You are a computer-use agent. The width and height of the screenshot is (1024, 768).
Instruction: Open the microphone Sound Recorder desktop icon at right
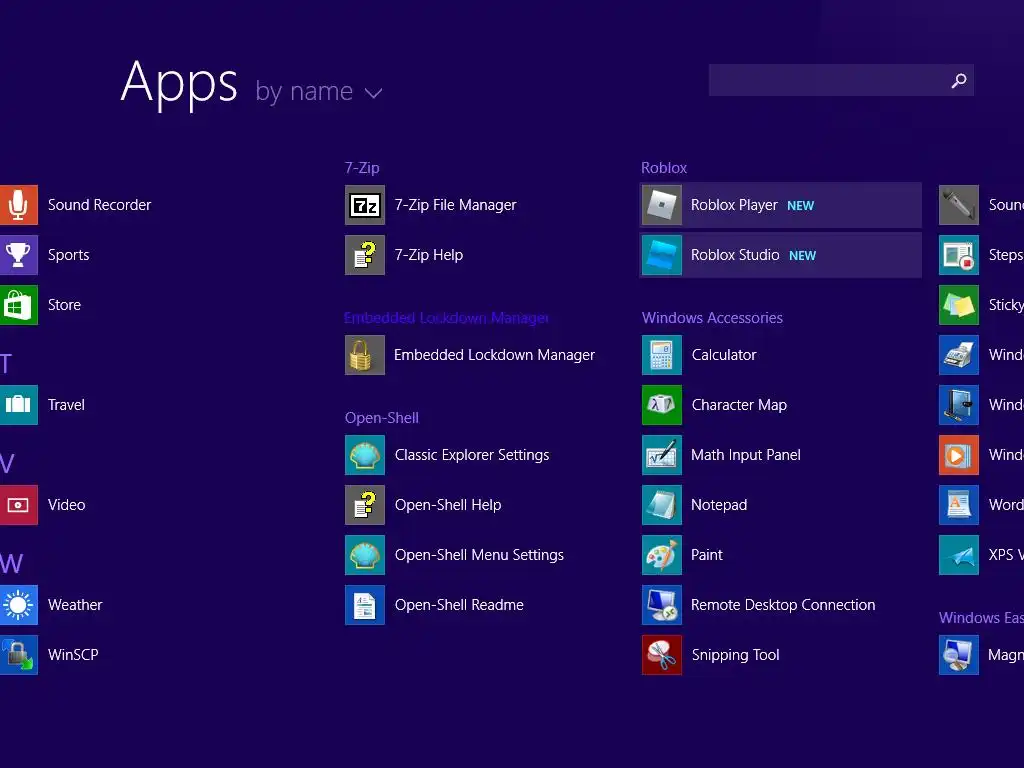(959, 205)
